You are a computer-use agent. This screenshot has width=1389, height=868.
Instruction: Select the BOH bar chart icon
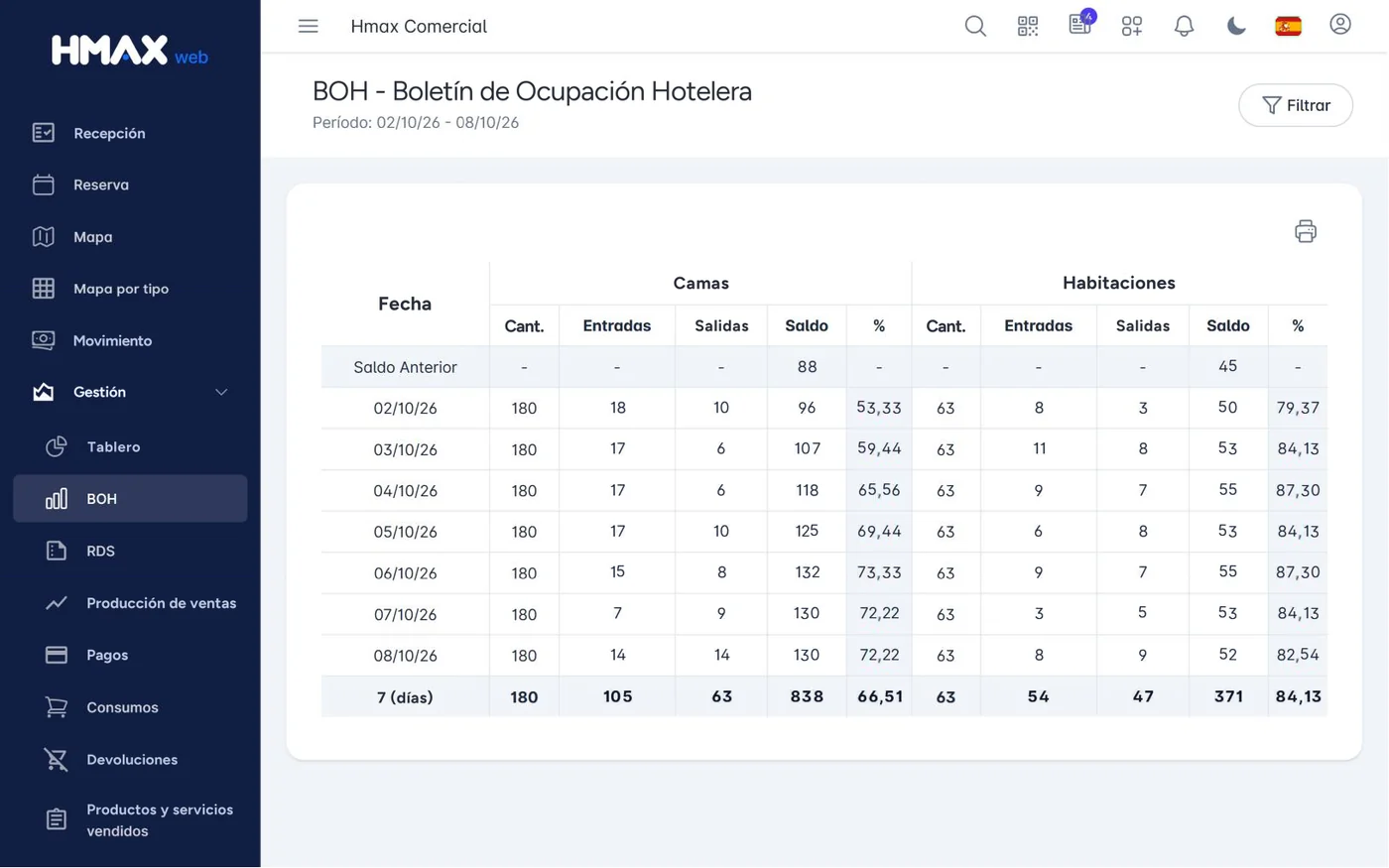point(57,499)
